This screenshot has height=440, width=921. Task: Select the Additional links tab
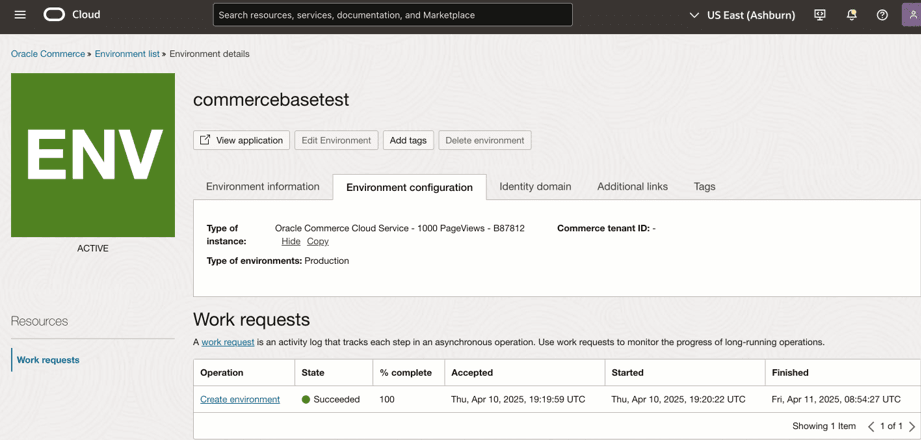click(x=632, y=186)
